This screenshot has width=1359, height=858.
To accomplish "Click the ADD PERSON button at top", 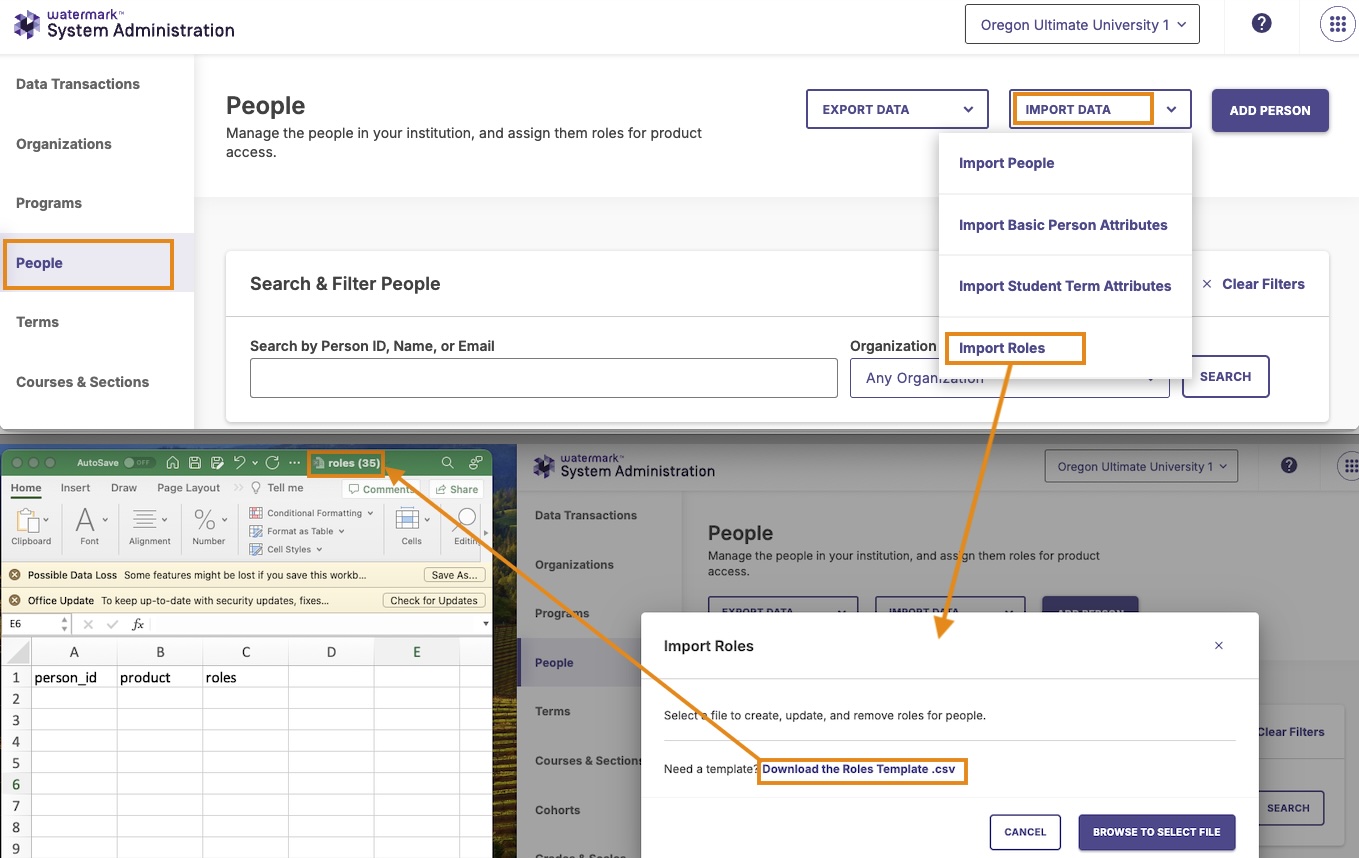I will [x=1270, y=110].
